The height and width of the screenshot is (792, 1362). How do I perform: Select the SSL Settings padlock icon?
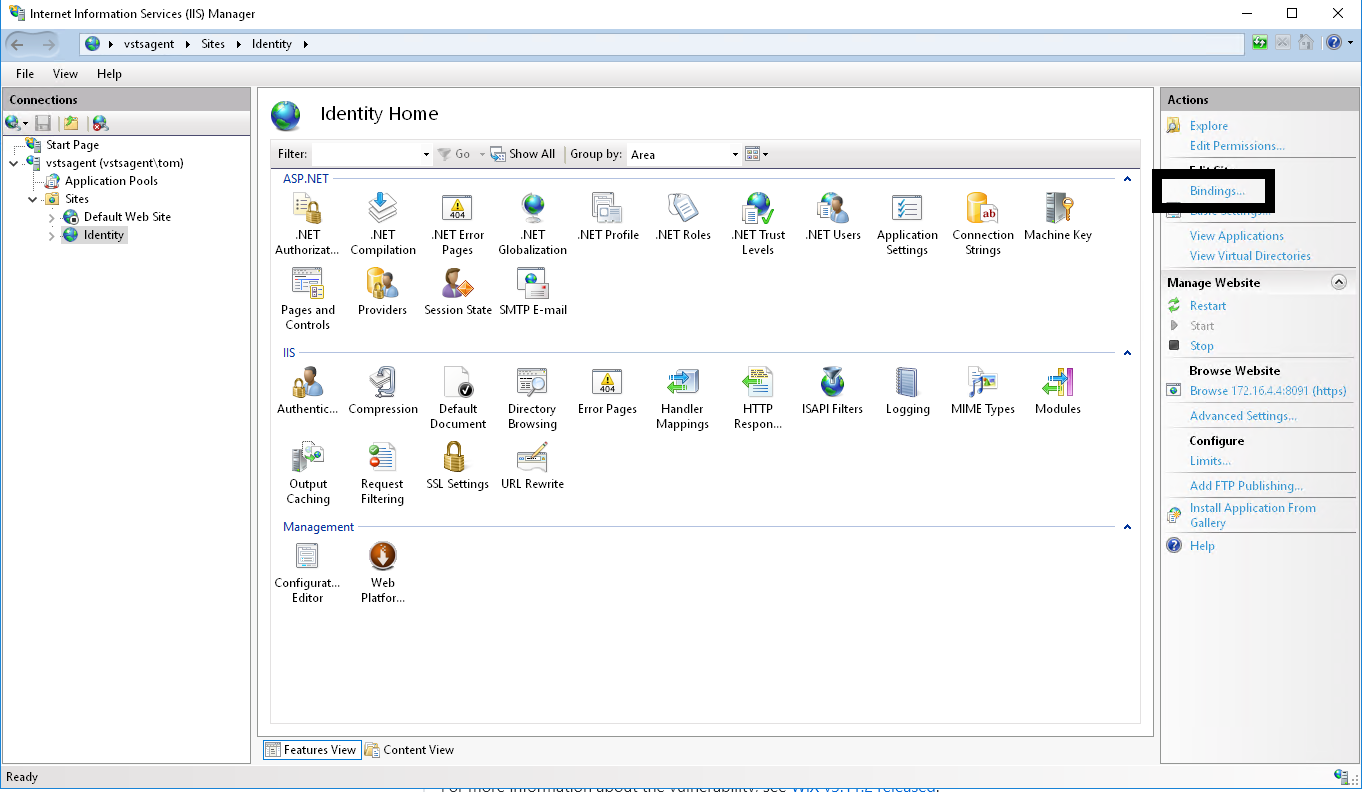tap(454, 457)
